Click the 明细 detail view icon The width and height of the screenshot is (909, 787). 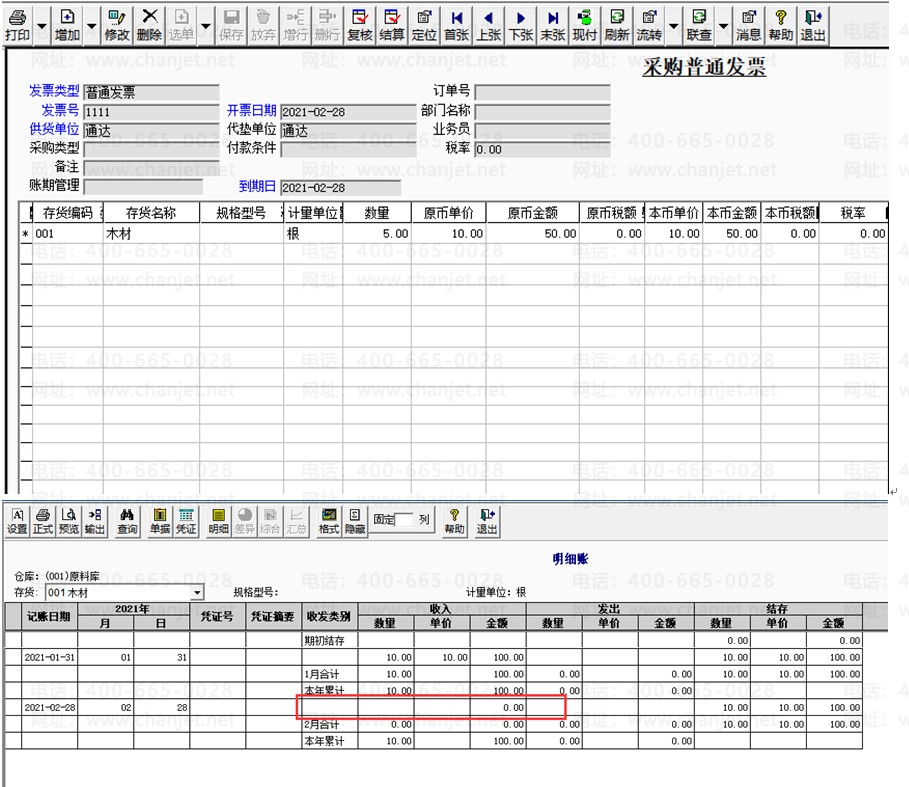(x=219, y=521)
